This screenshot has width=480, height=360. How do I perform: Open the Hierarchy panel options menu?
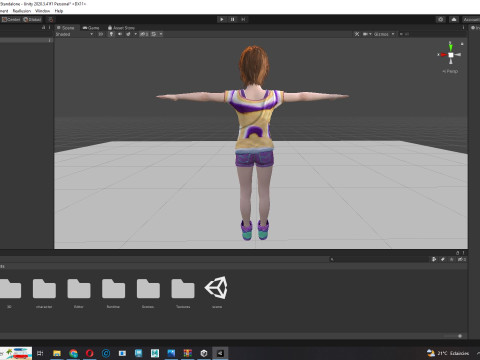coord(50,27)
